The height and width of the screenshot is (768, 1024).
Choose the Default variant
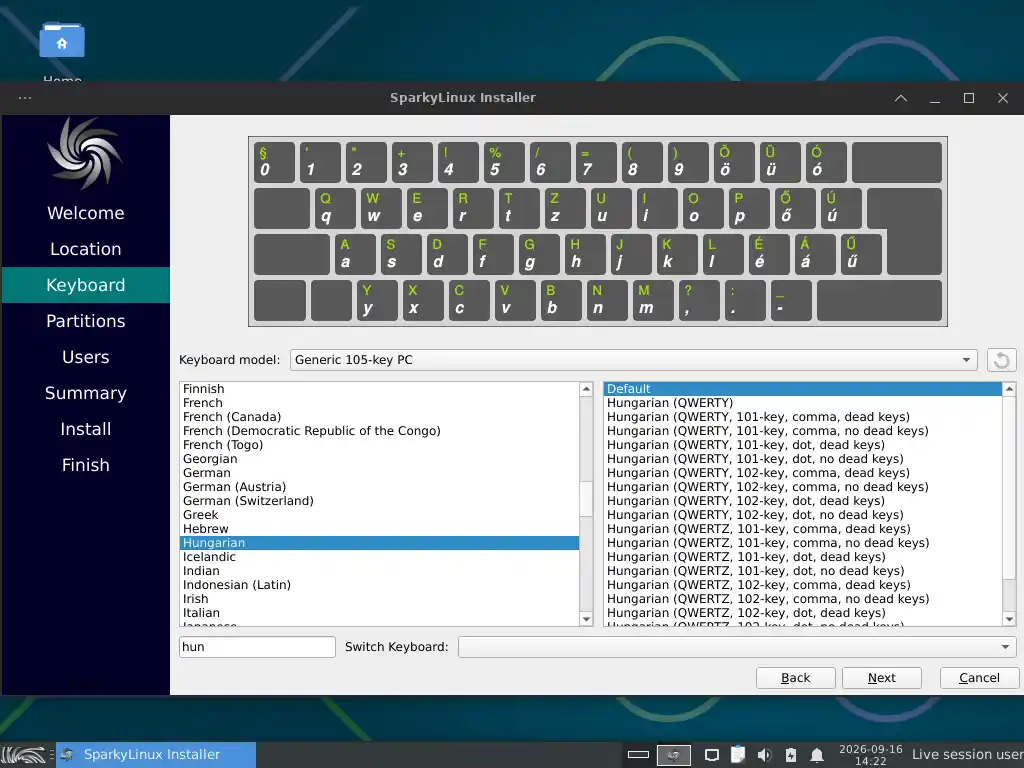click(x=803, y=389)
